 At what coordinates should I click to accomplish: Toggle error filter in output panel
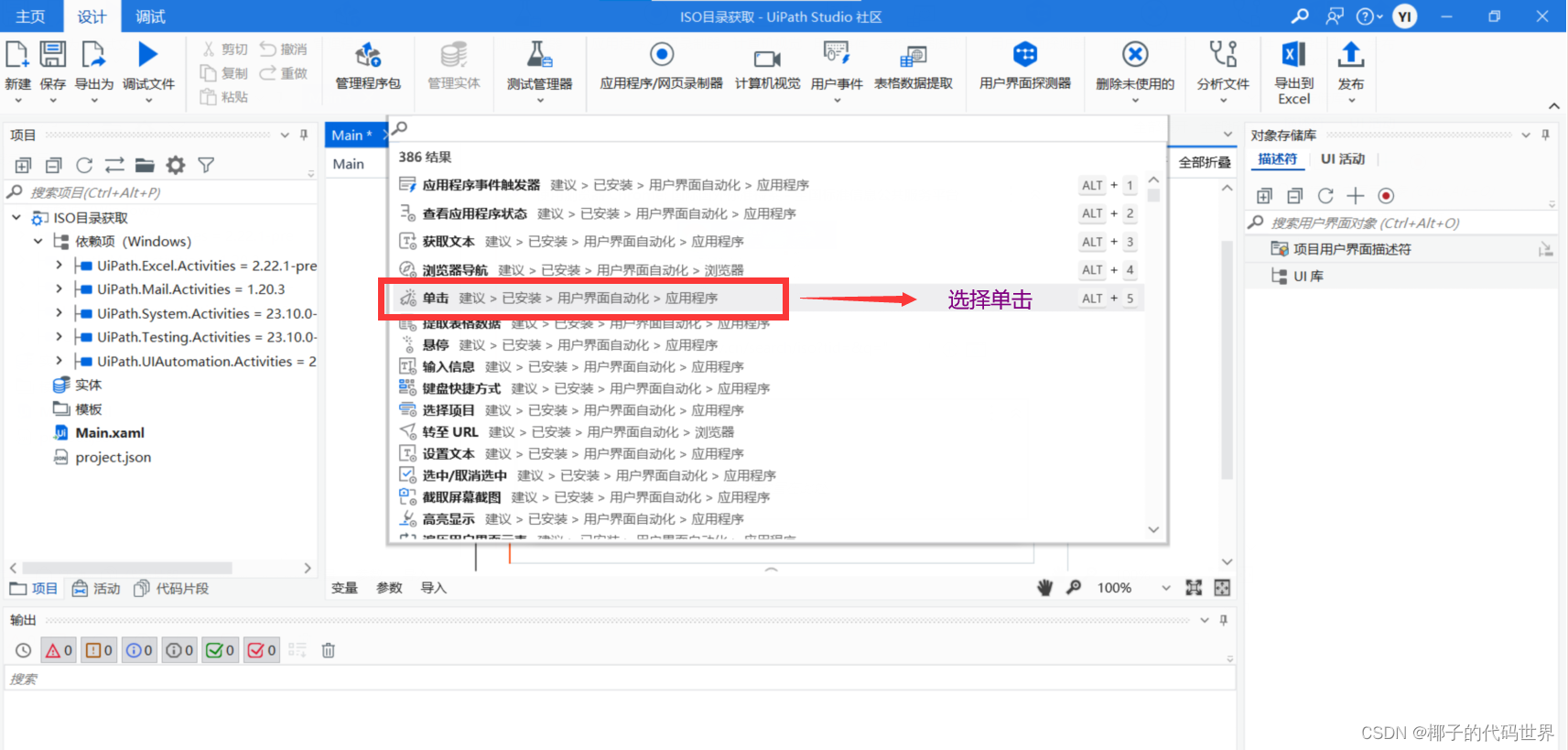[59, 650]
